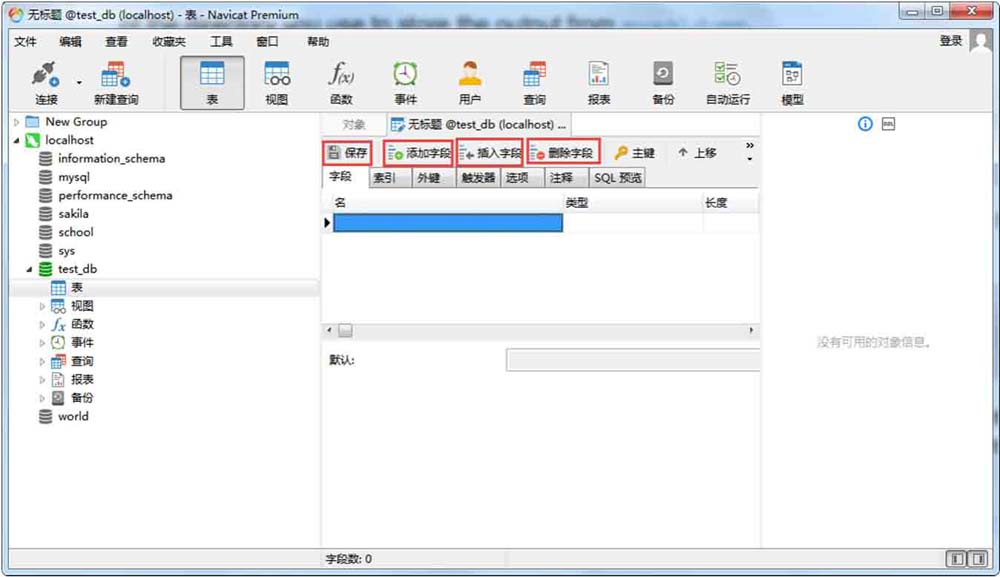Open the 窗口 menu
Image resolution: width=1000 pixels, height=577 pixels.
[x=267, y=41]
